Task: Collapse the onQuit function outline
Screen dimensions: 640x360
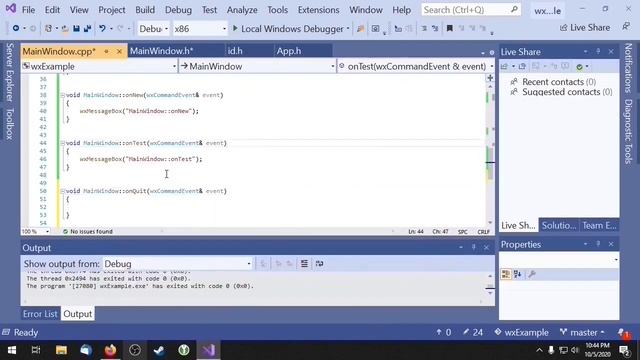Action: (x=62, y=191)
